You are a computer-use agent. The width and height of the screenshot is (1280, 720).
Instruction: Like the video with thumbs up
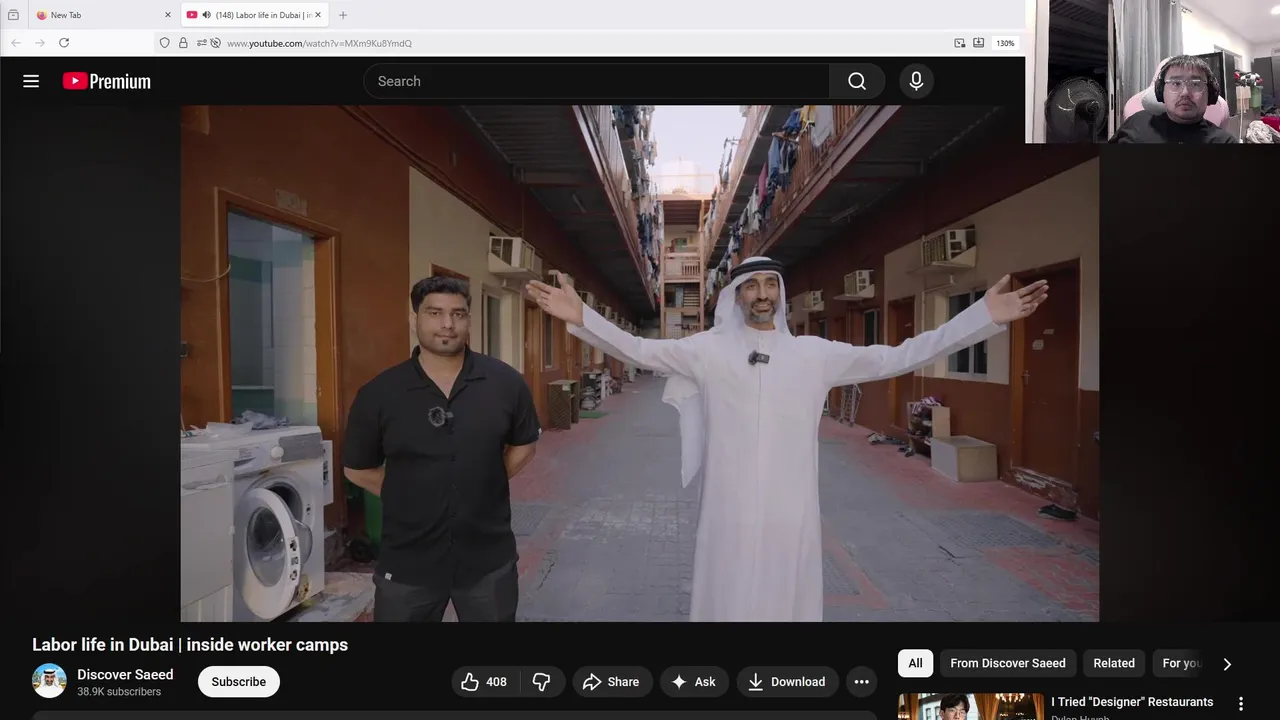click(x=484, y=682)
